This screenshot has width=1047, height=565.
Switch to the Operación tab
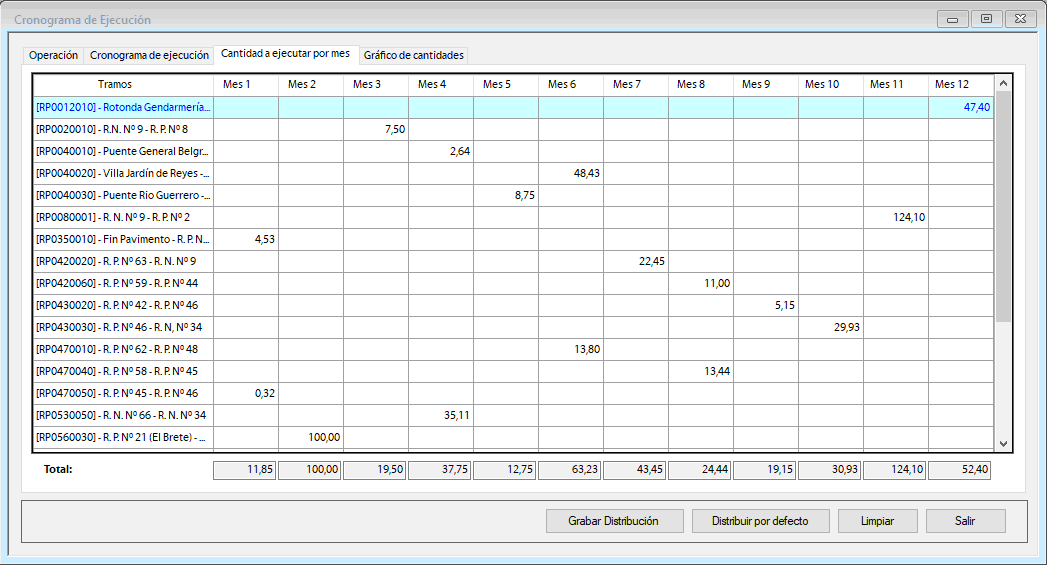(x=53, y=55)
